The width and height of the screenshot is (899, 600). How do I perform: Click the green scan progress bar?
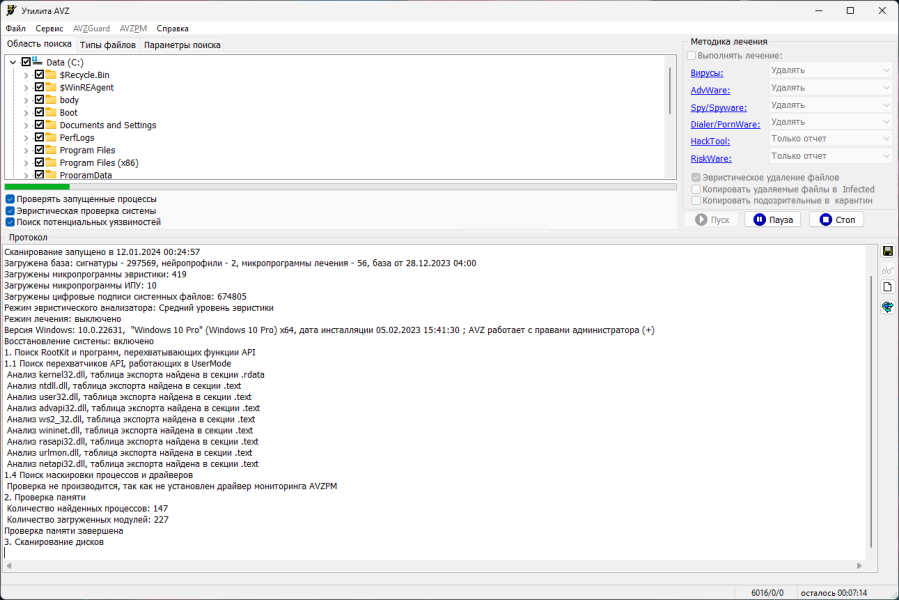point(340,186)
